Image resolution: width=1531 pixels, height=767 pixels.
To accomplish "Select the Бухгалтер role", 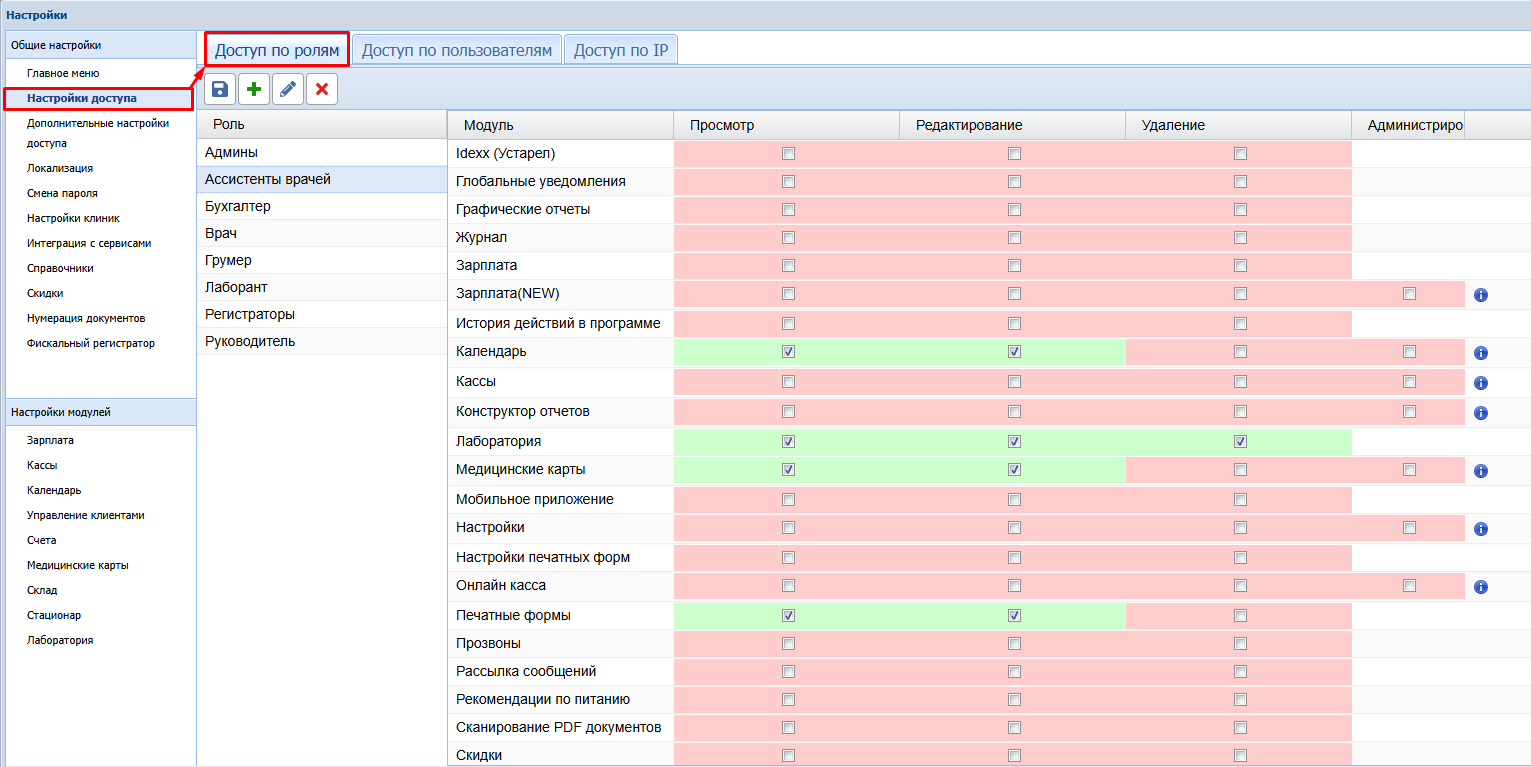I will point(237,206).
